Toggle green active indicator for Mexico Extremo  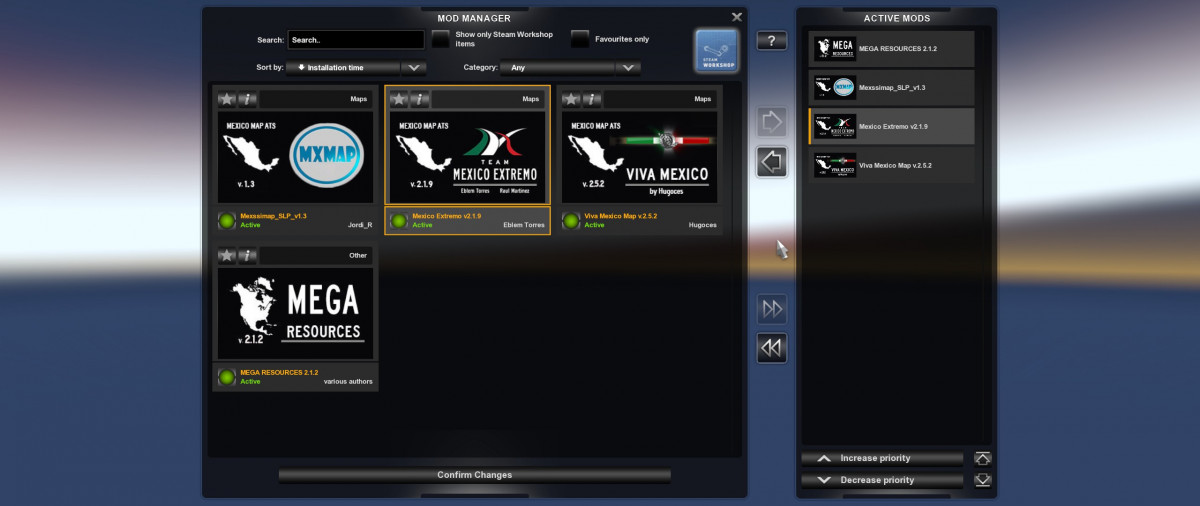click(399, 221)
